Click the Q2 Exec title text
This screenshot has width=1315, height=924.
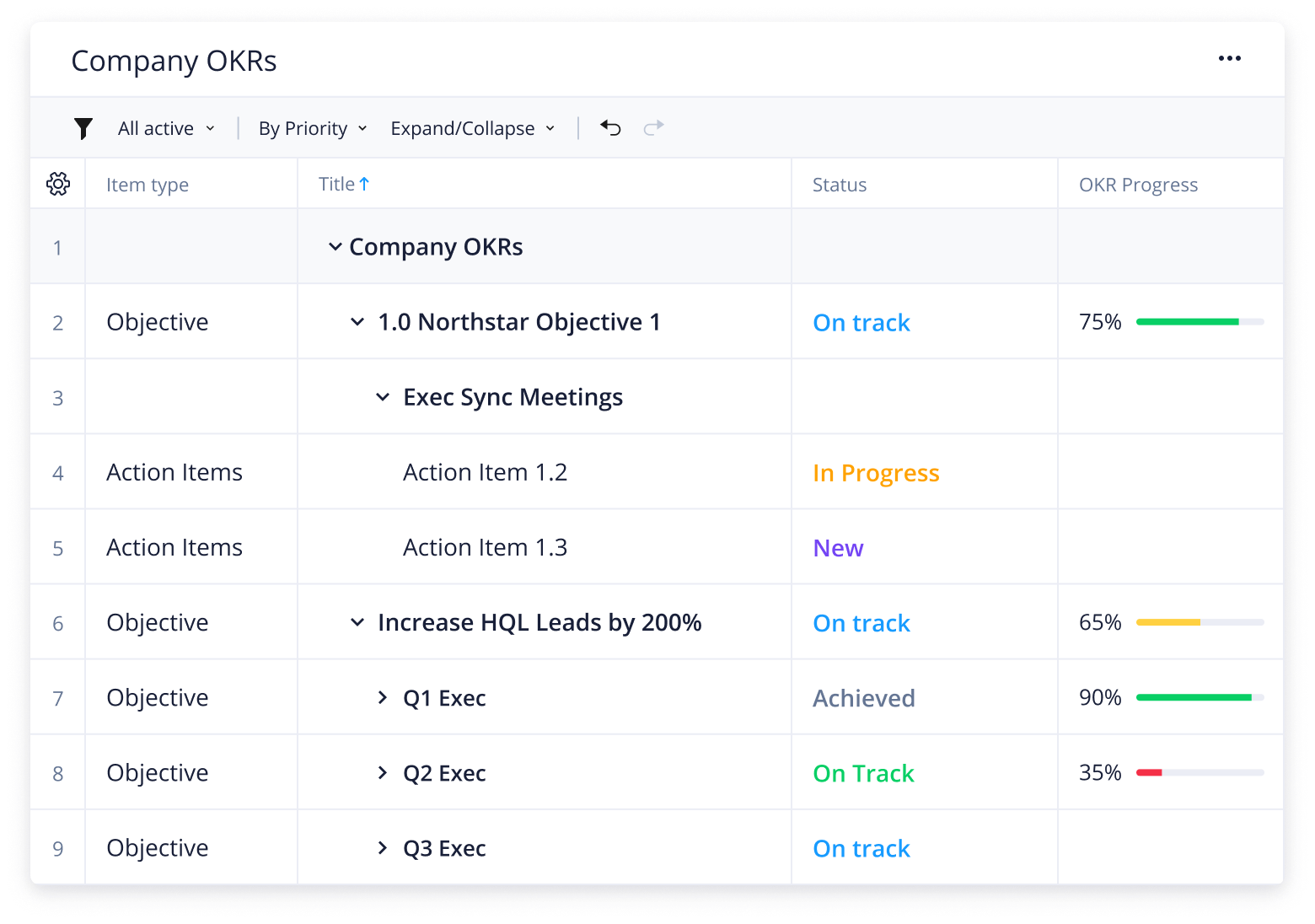click(x=444, y=773)
